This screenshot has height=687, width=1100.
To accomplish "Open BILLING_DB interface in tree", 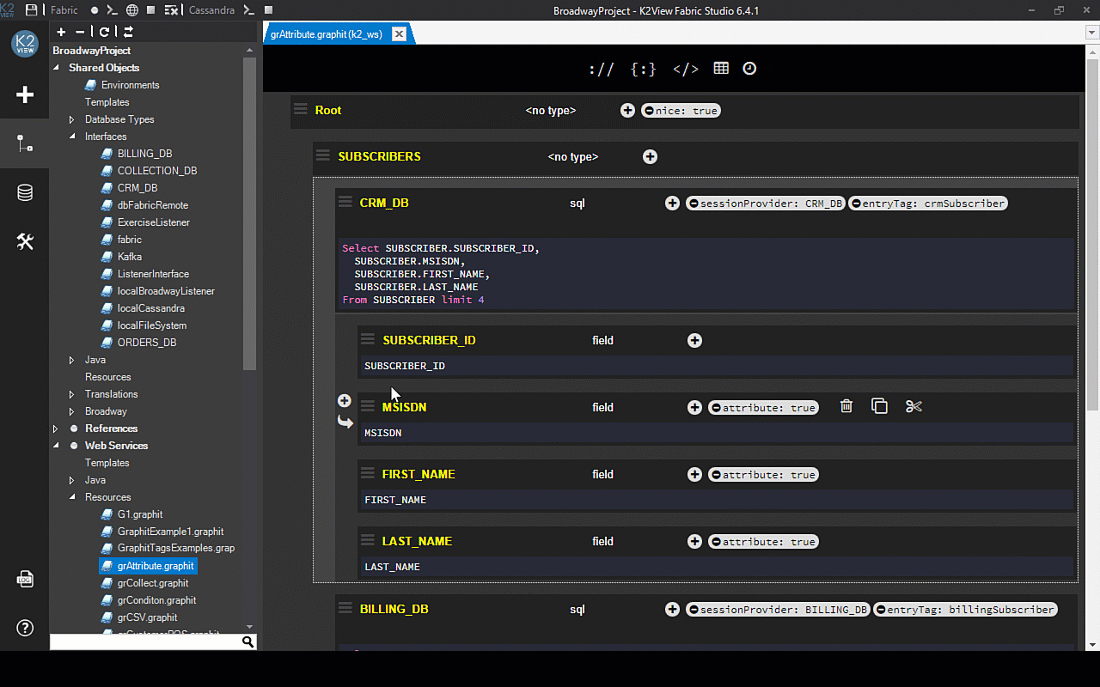I will tap(145, 154).
